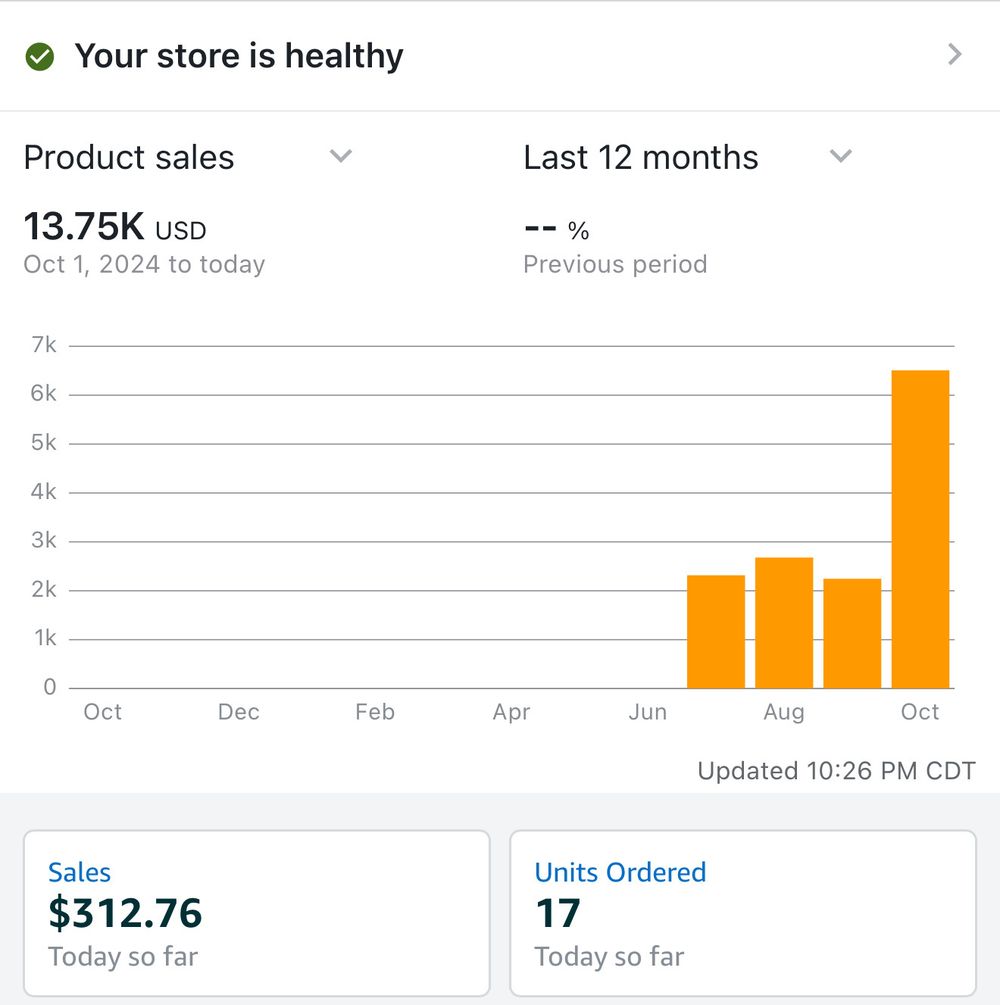1000x1005 pixels.
Task: Open store health details via right chevron
Action: click(x=954, y=55)
